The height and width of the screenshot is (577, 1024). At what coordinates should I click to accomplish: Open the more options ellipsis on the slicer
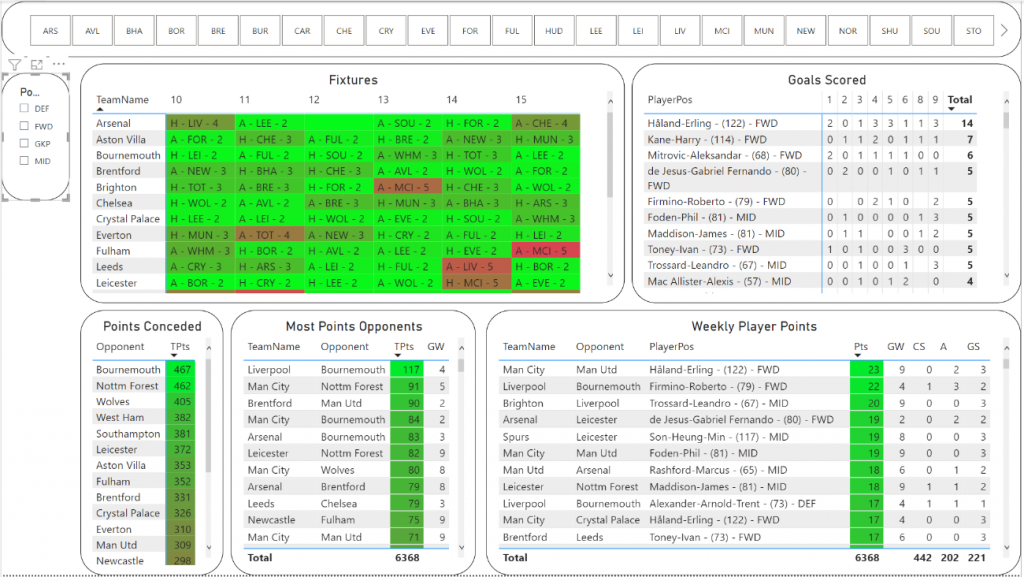click(x=59, y=65)
